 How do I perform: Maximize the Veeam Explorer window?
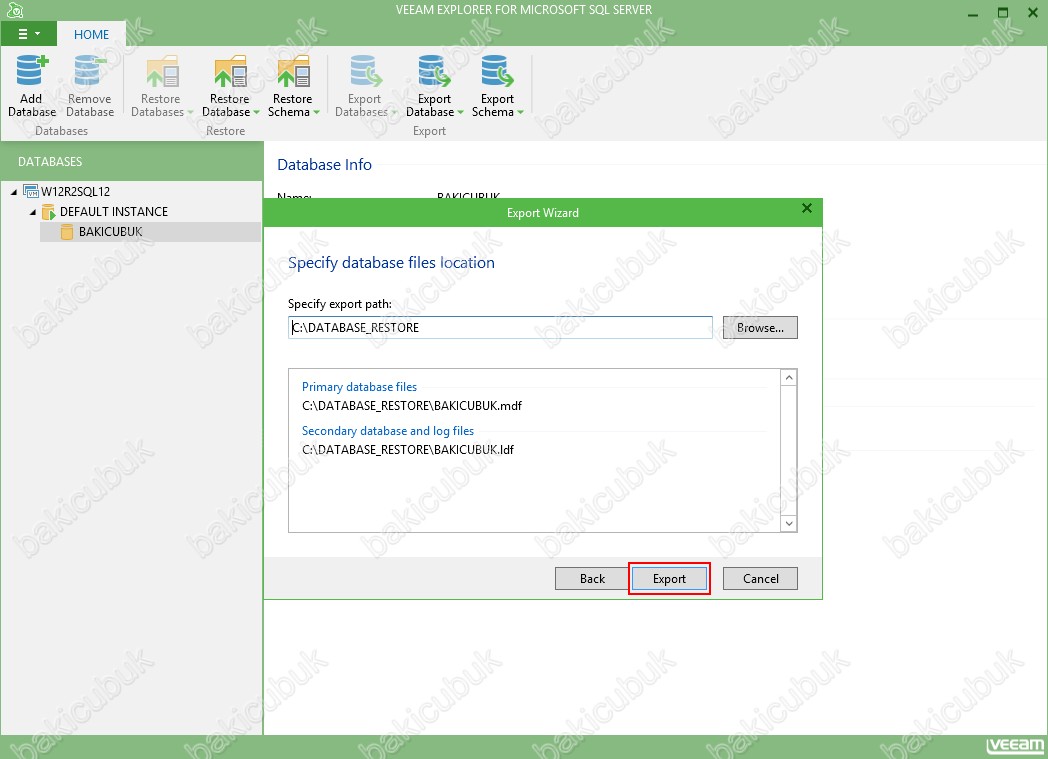pyautogui.click(x=1003, y=13)
